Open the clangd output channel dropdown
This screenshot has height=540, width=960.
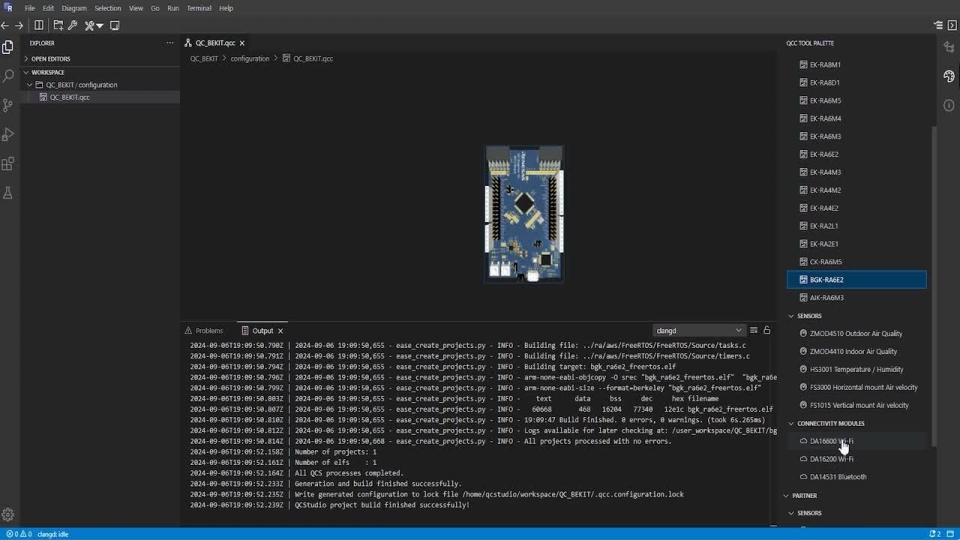pyautogui.click(x=698, y=330)
